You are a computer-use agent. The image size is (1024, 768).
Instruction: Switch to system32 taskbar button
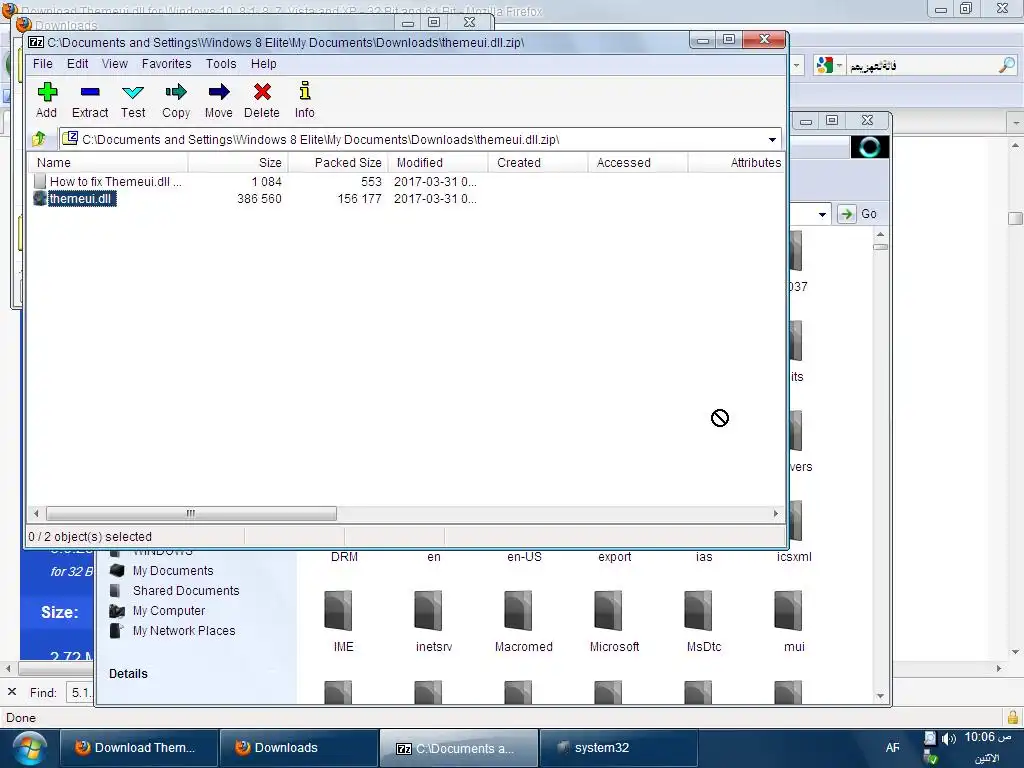[x=618, y=748]
